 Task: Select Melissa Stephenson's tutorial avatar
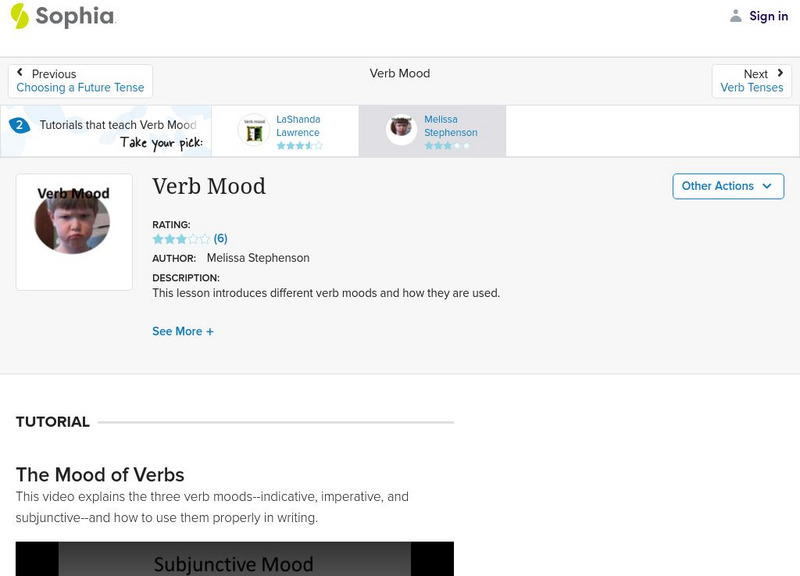pyautogui.click(x=402, y=129)
